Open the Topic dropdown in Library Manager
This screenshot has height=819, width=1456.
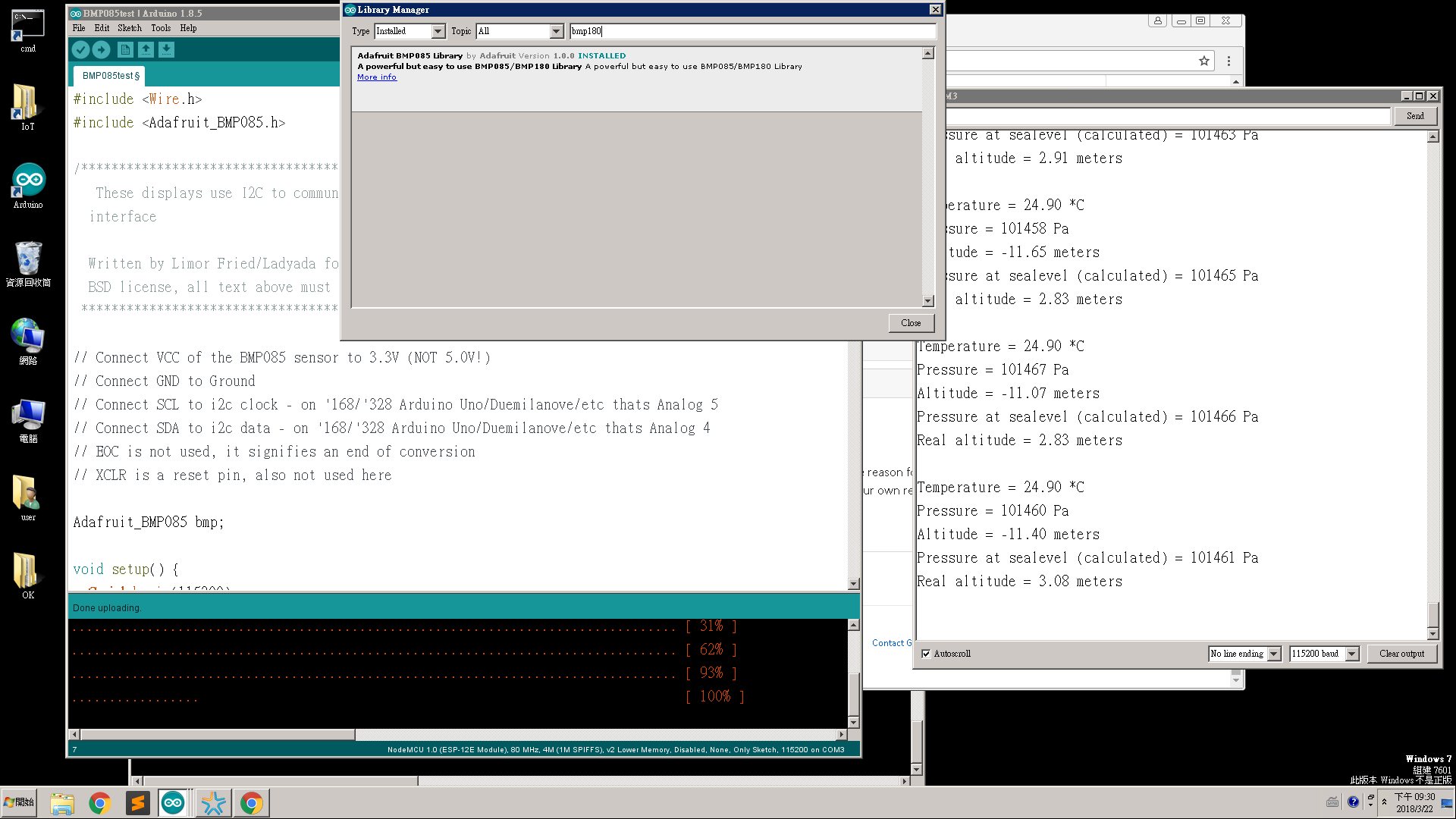click(x=519, y=31)
